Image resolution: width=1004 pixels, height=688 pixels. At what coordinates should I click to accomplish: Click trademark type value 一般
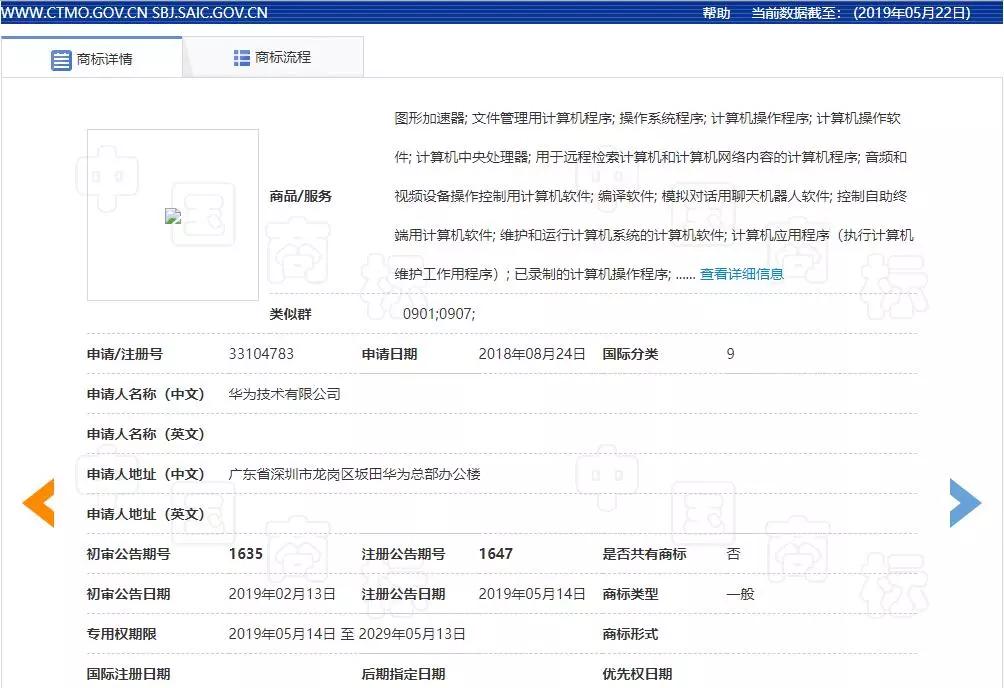click(741, 594)
